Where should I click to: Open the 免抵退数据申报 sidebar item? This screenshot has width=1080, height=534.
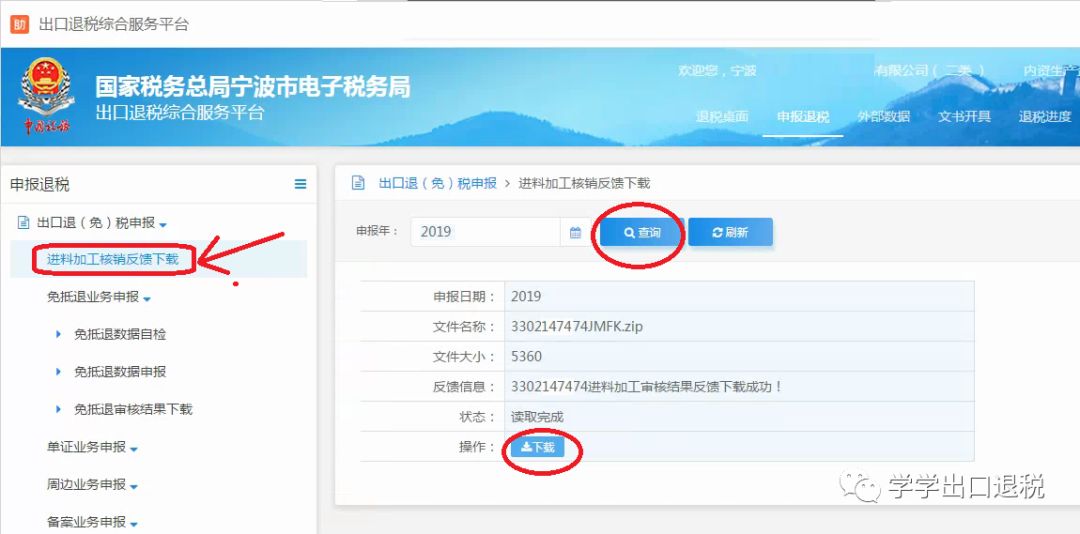pyautogui.click(x=120, y=371)
